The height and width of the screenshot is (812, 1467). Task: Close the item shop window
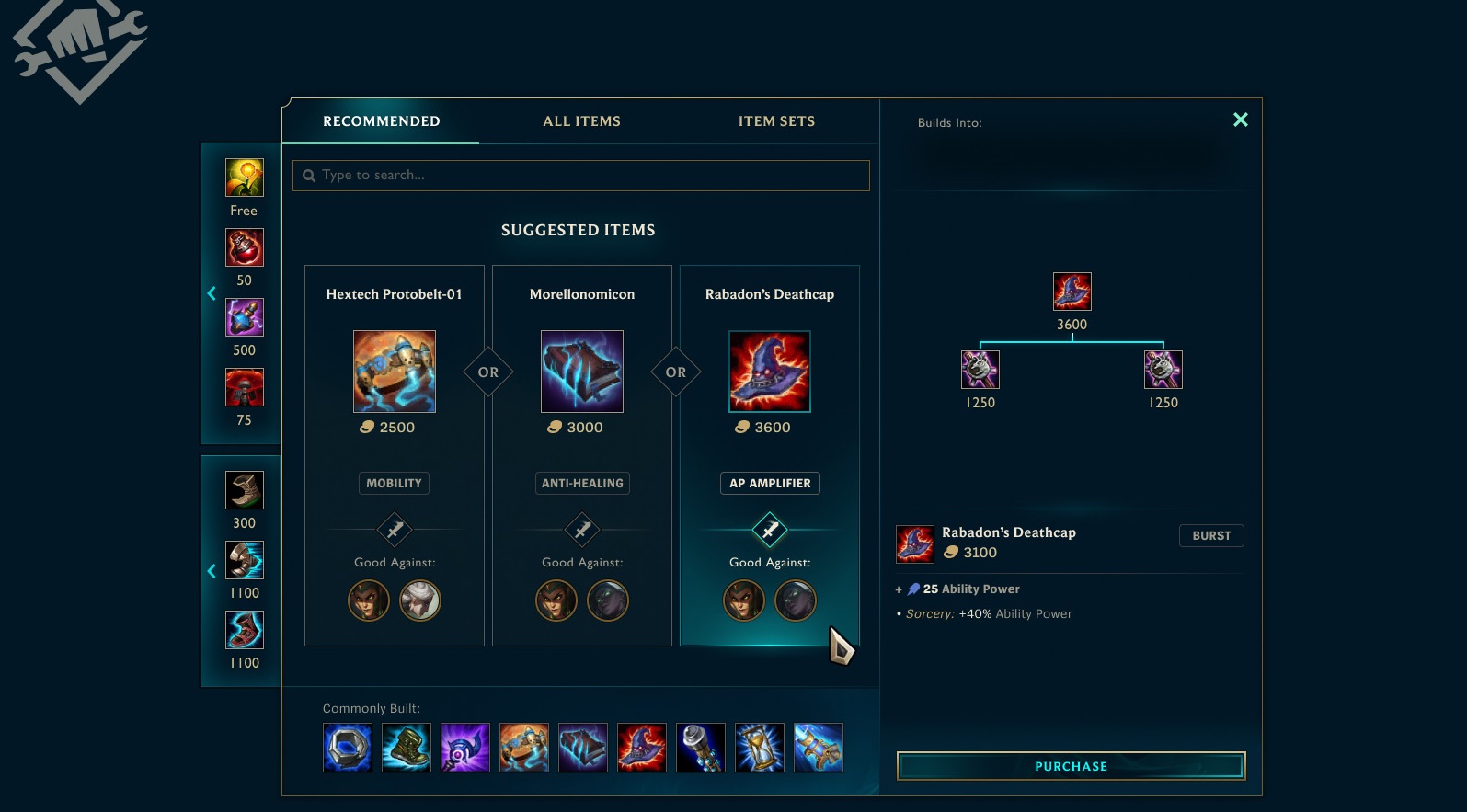pos(1241,120)
